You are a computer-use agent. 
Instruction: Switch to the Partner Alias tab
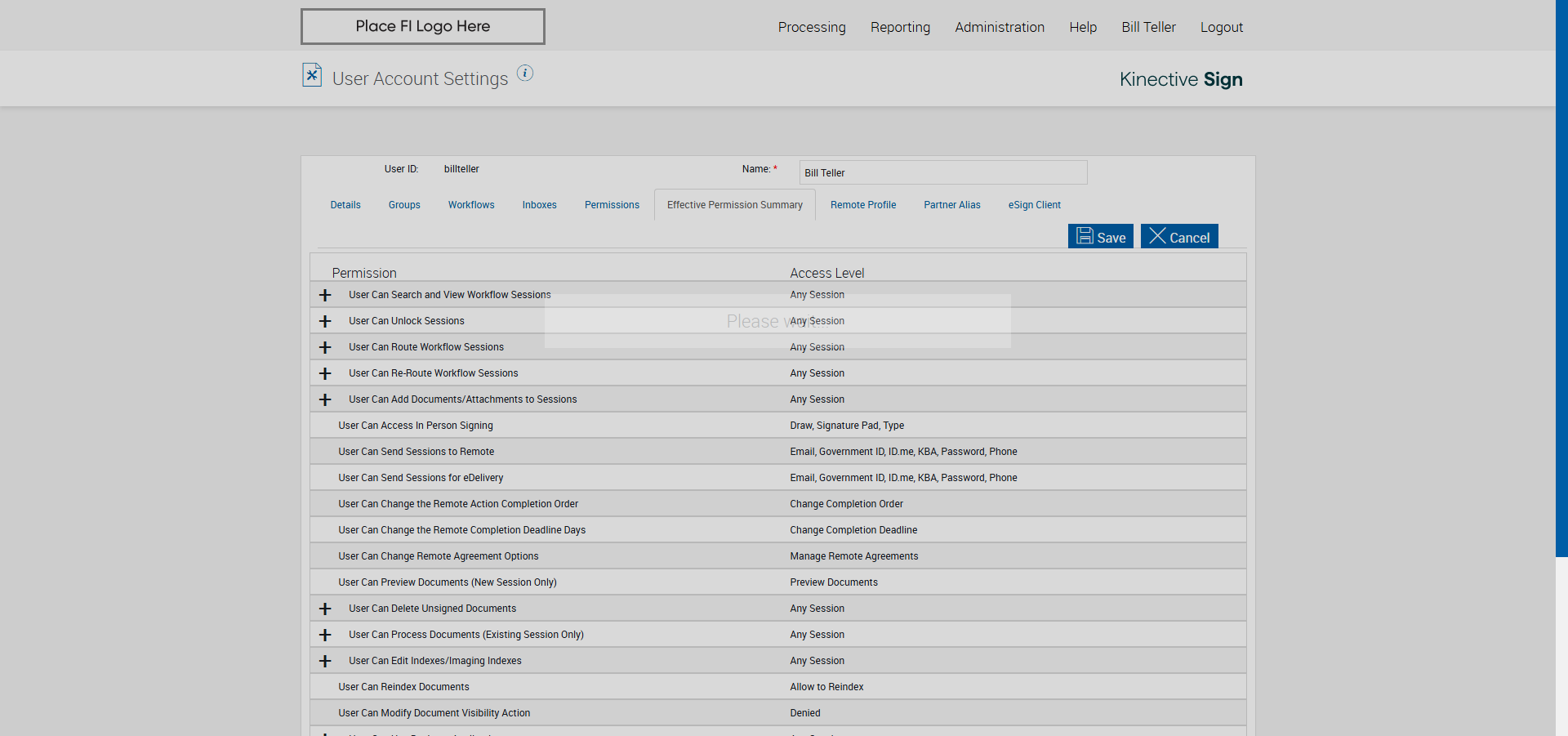[x=952, y=205]
